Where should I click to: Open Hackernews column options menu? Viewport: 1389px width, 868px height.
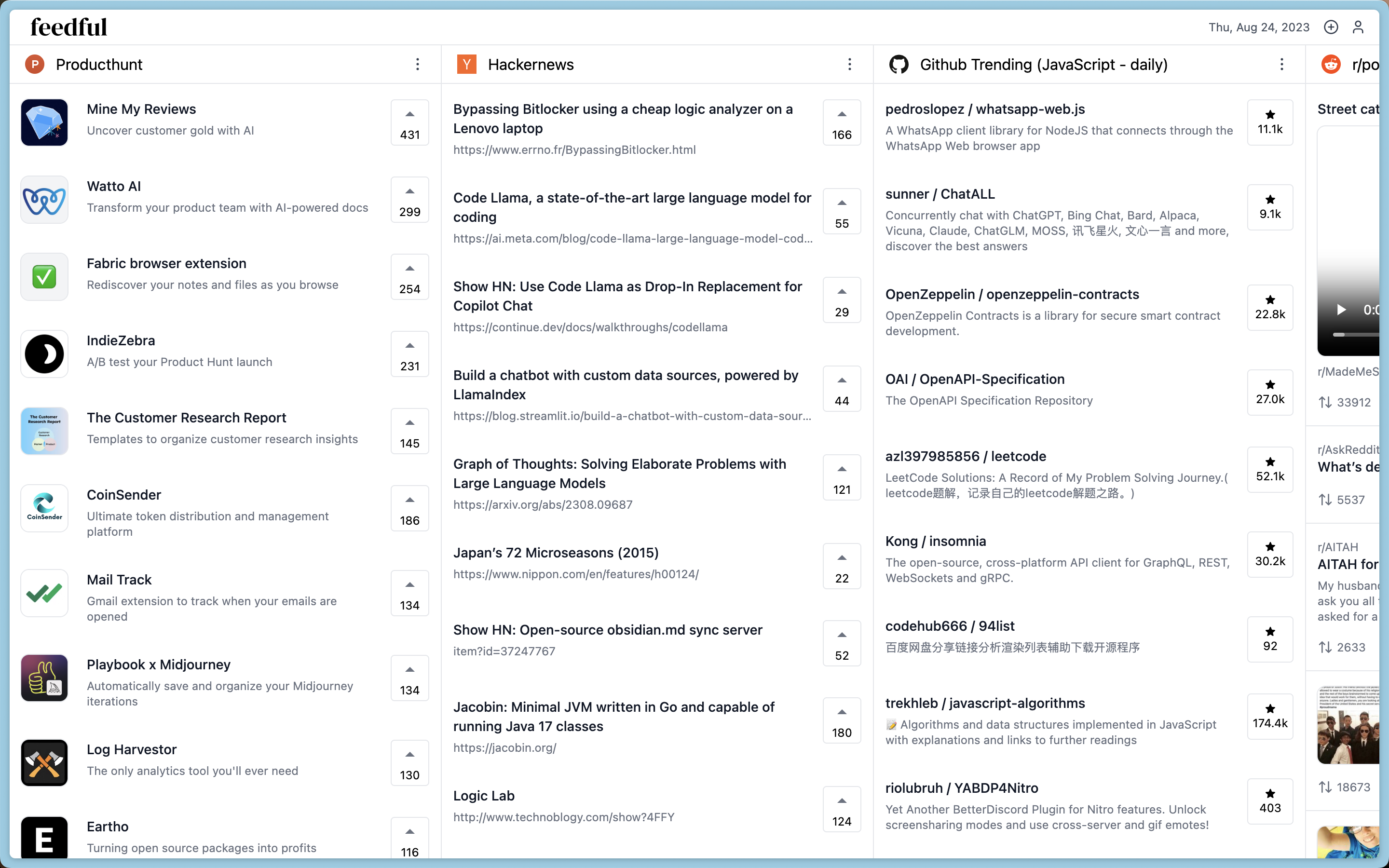849,64
